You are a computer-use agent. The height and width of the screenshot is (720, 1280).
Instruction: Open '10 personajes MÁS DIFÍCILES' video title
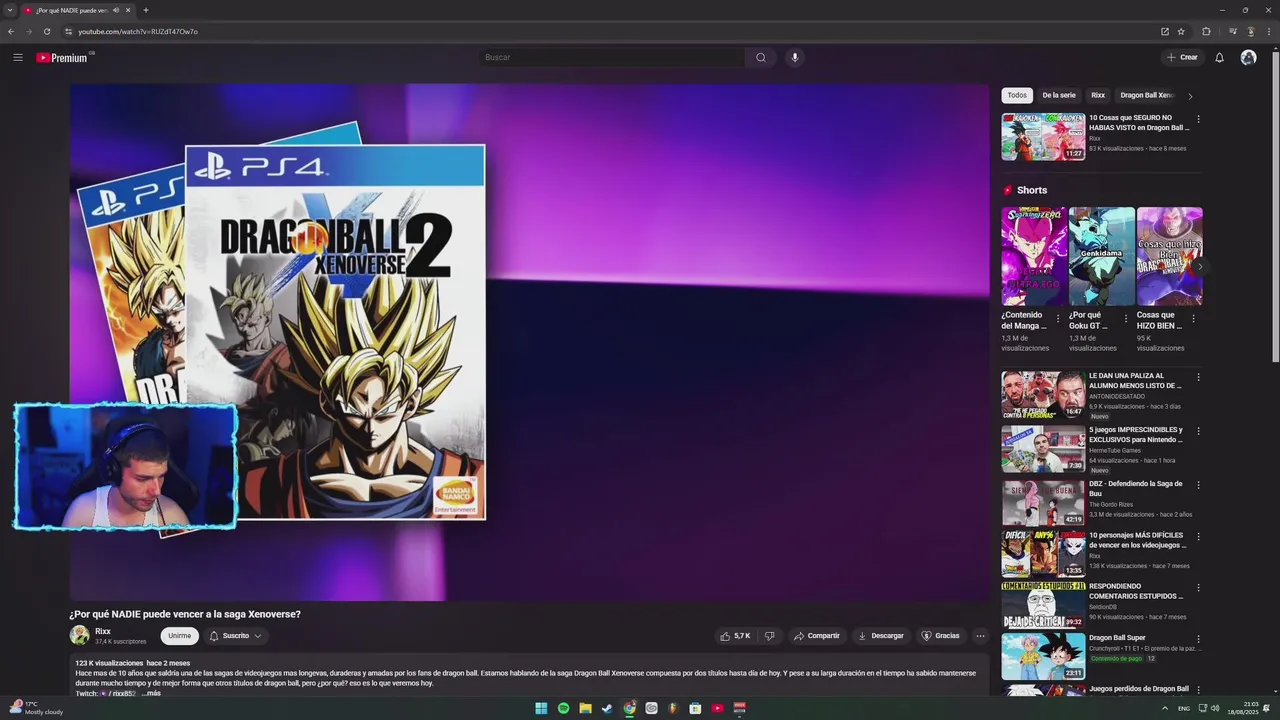point(1138,540)
